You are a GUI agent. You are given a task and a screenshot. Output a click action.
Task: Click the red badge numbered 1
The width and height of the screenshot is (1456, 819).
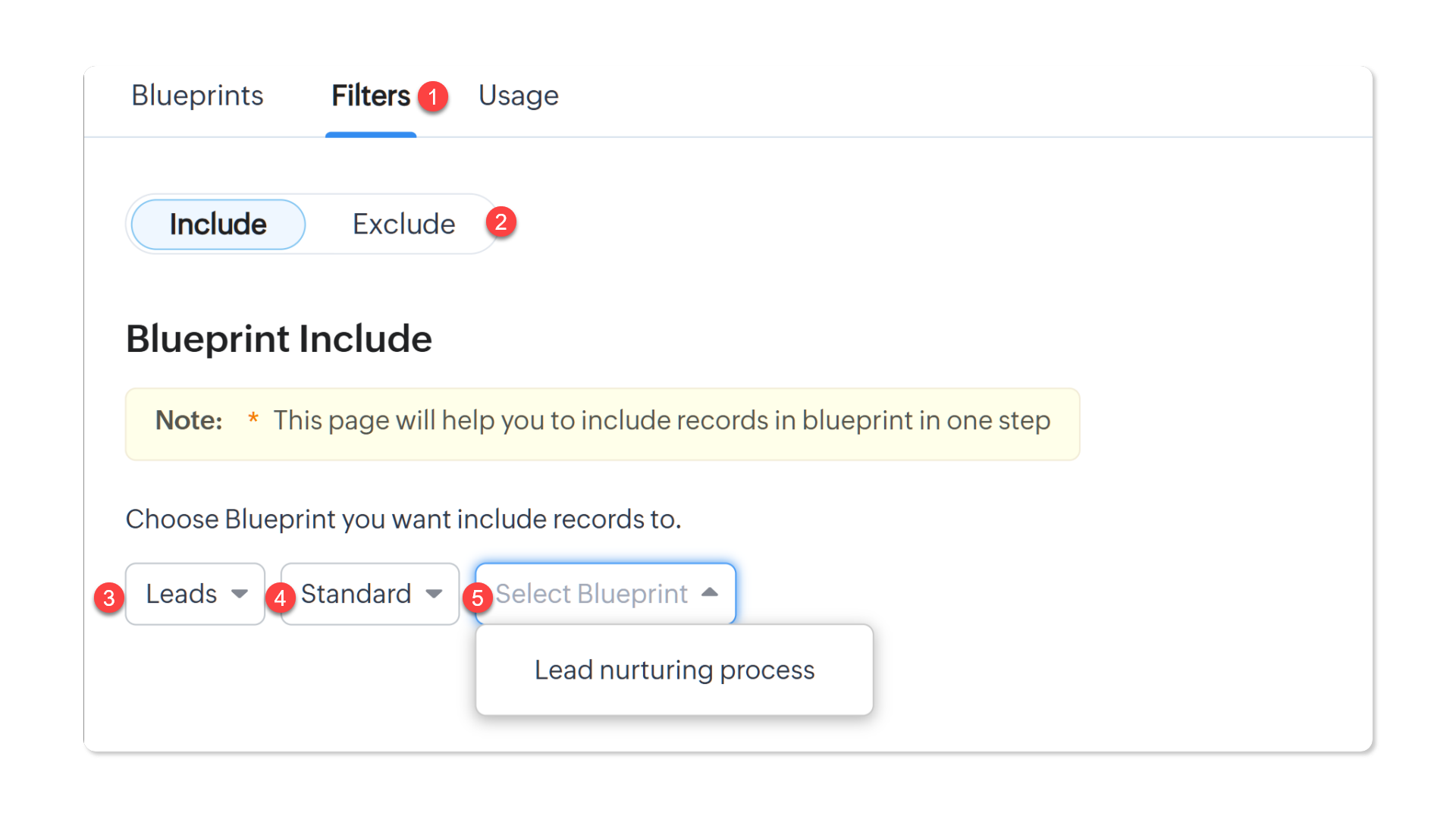[x=433, y=96]
